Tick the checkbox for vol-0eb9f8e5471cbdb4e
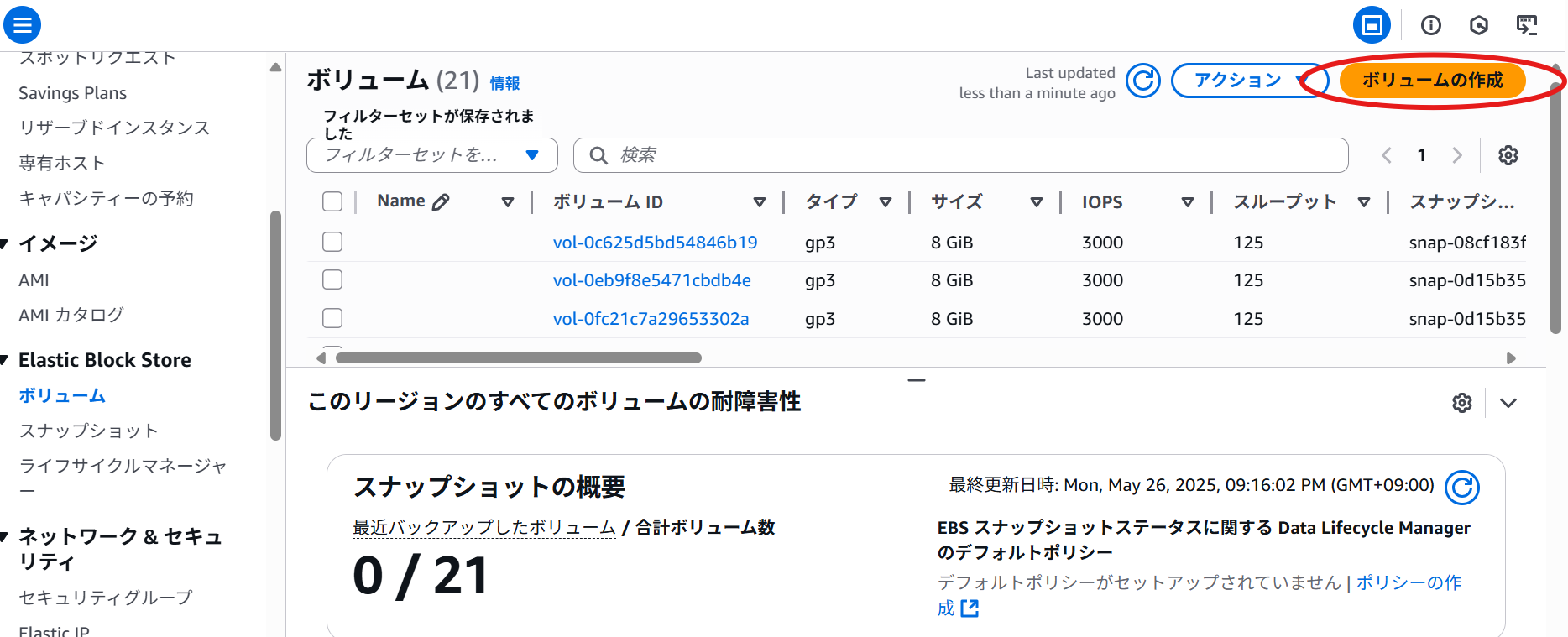The width and height of the screenshot is (1568, 637). [x=332, y=280]
